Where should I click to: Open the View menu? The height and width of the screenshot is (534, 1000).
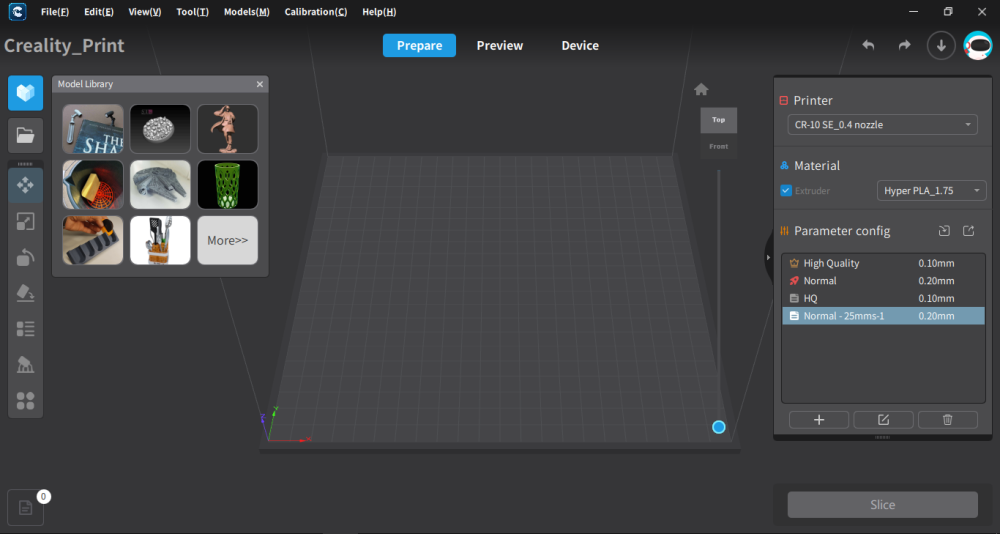pyautogui.click(x=145, y=12)
